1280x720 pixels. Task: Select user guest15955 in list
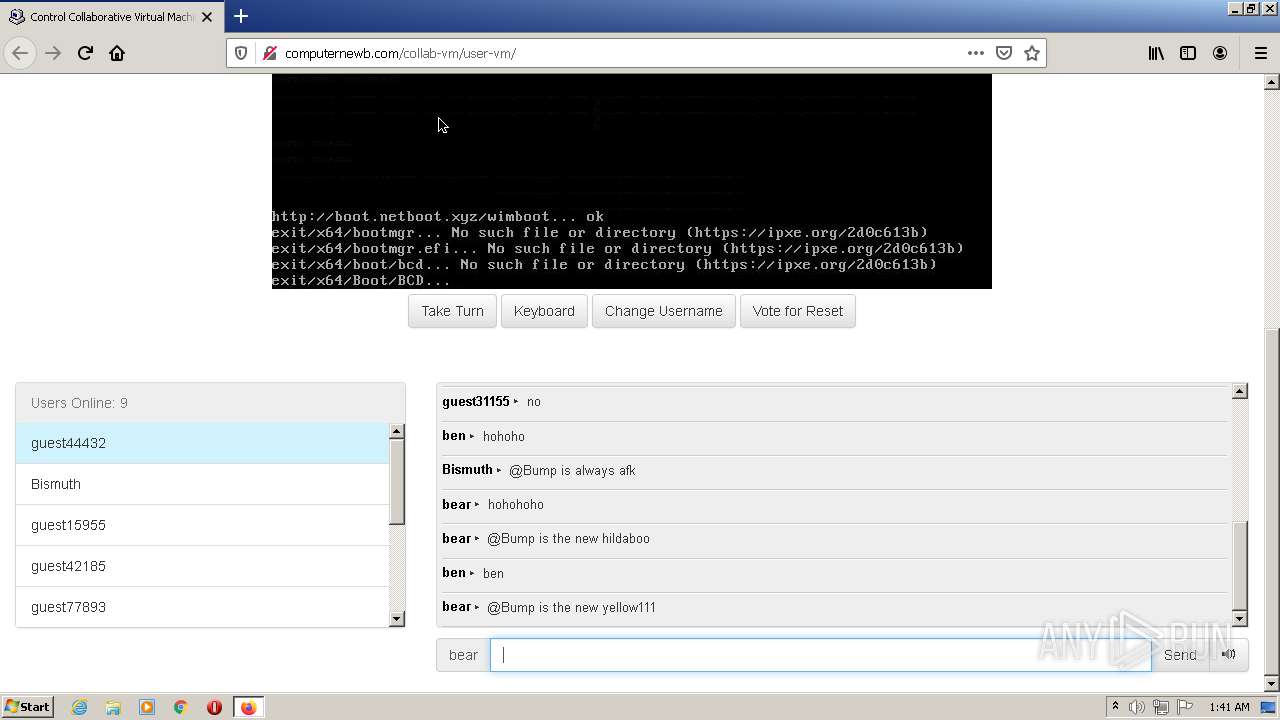202,525
